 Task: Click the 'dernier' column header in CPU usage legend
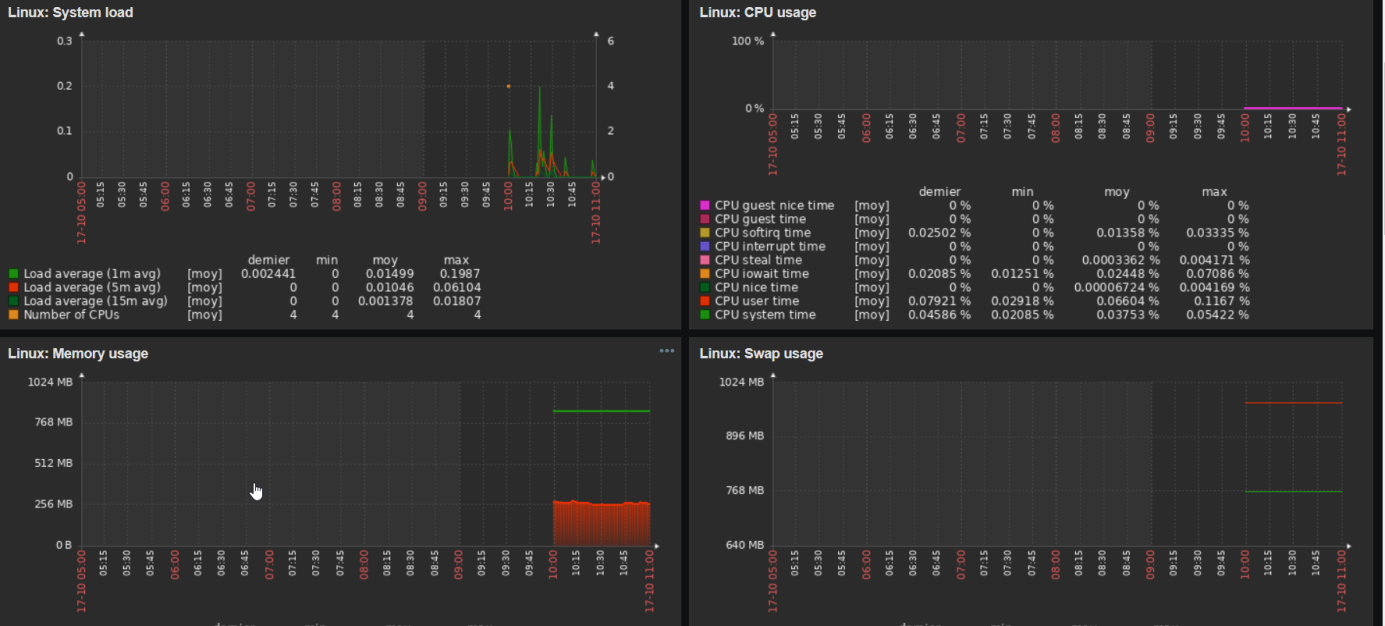[x=939, y=191]
